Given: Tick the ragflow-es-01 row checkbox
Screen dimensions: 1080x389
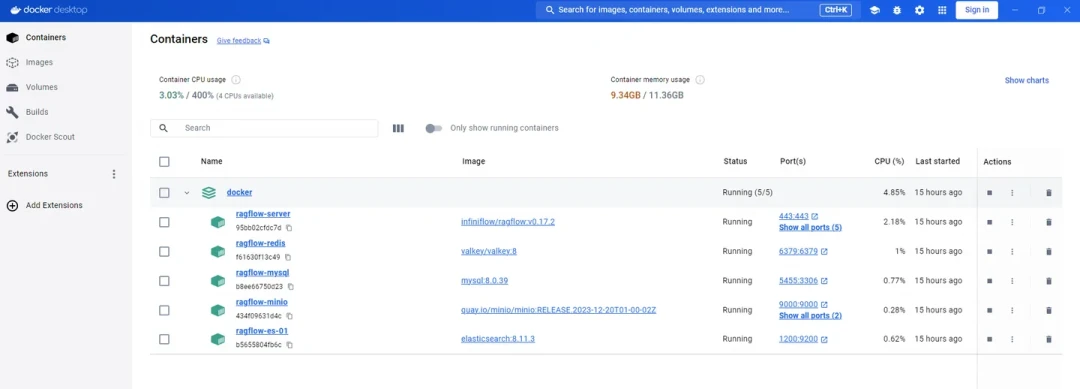Looking at the screenshot, I should click(x=164, y=339).
